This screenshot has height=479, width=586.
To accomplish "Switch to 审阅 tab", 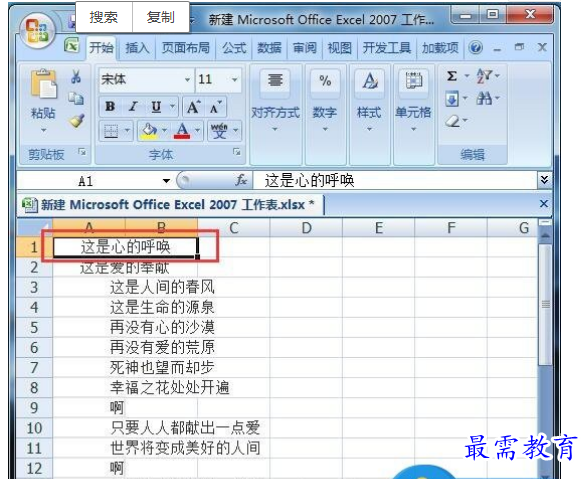I will tap(305, 48).
